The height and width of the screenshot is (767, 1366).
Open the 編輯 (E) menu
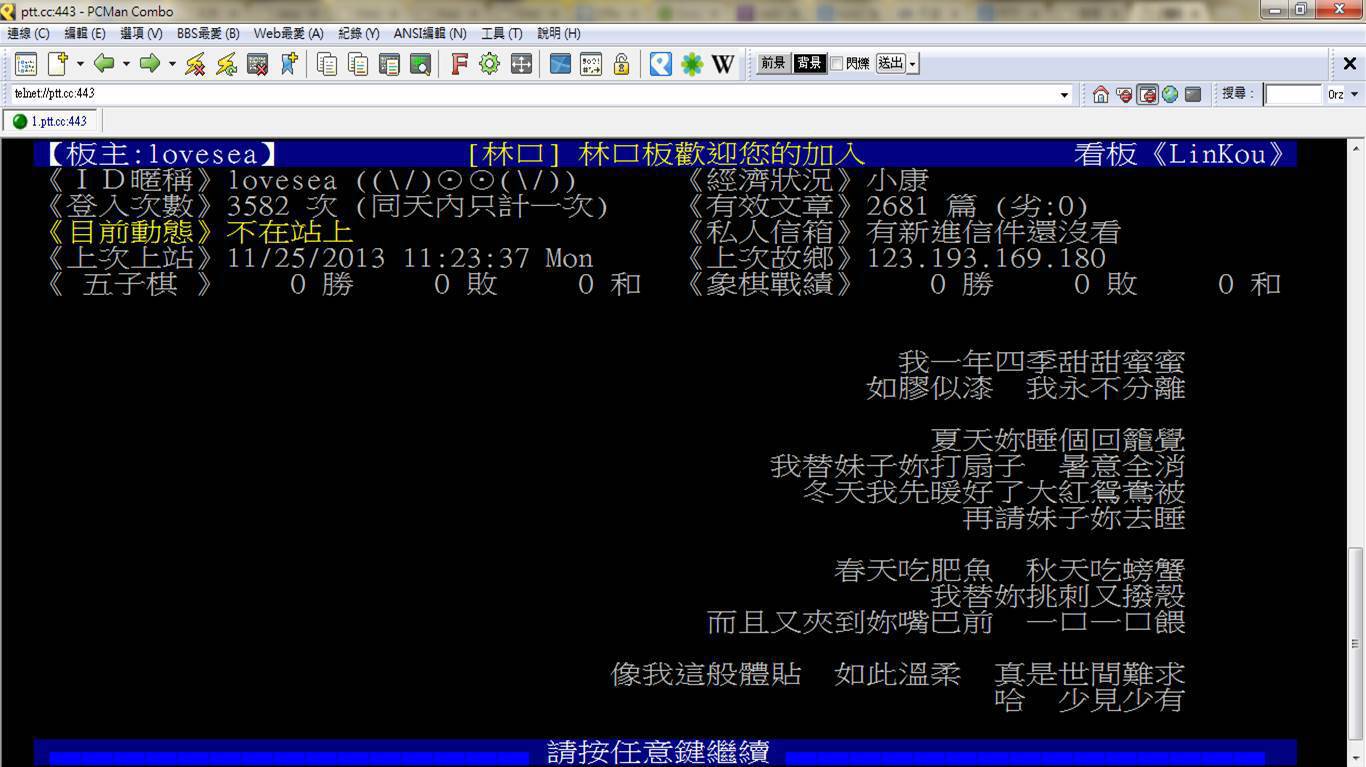pyautogui.click(x=85, y=33)
